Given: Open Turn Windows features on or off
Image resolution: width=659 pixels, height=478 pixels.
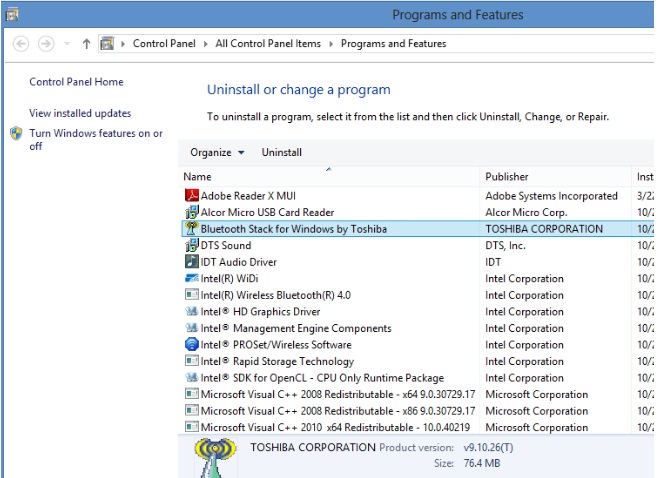Looking at the screenshot, I should pyautogui.click(x=96, y=140).
